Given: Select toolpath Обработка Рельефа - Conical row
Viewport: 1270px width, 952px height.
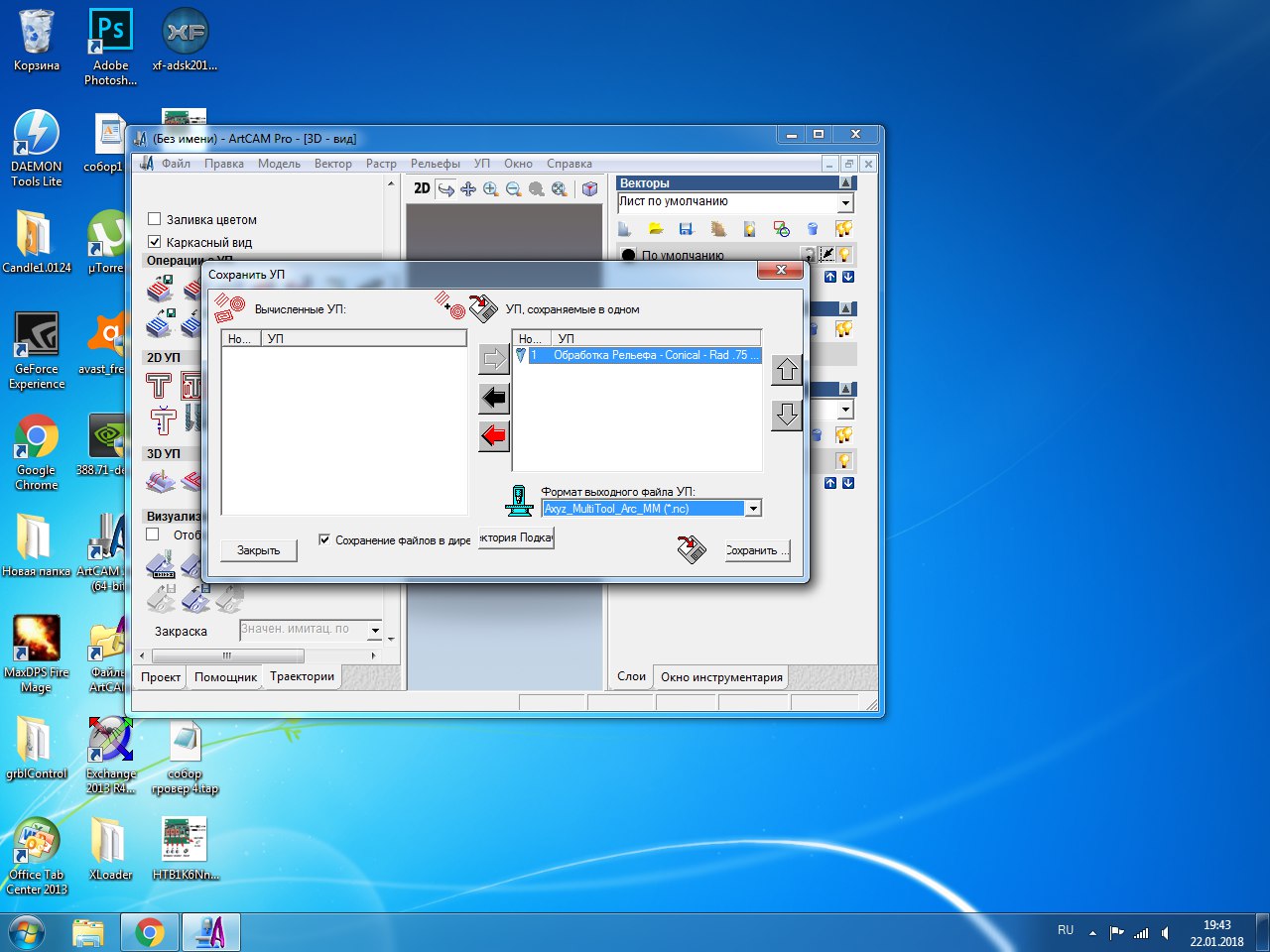Looking at the screenshot, I should coord(645,355).
